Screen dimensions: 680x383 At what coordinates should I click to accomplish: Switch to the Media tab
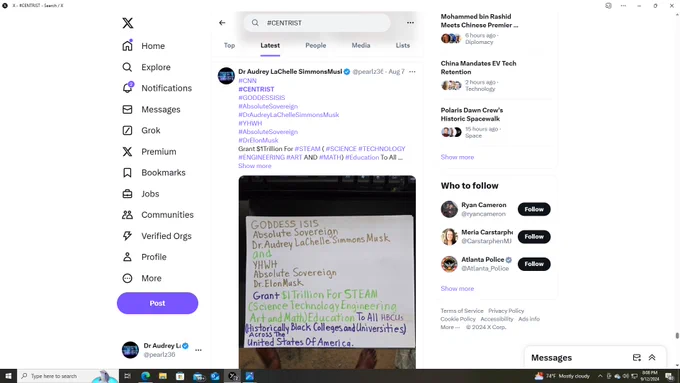point(361,46)
